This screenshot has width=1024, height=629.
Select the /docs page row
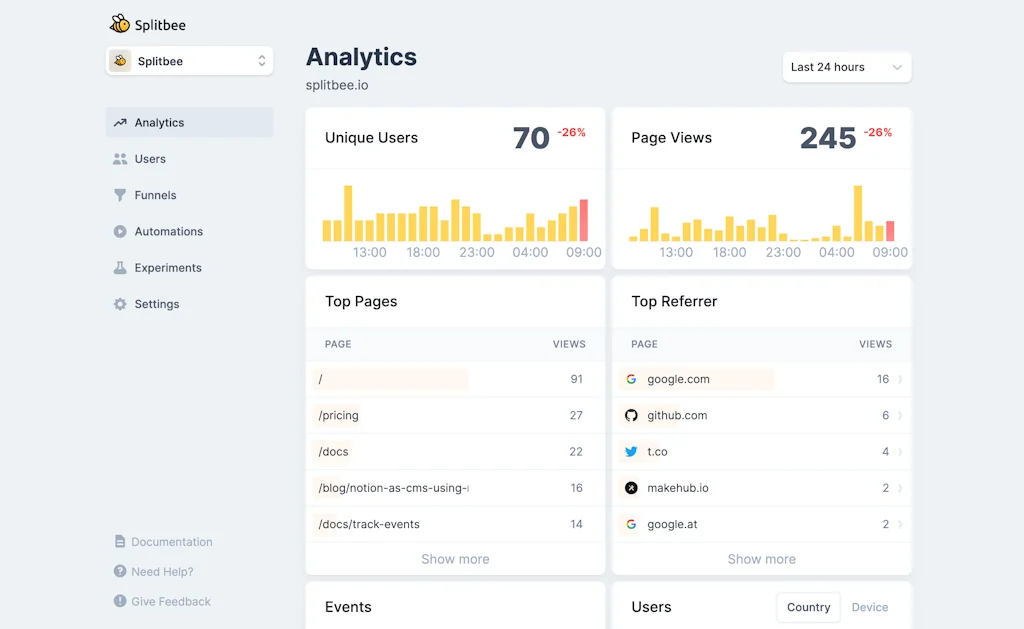455,451
